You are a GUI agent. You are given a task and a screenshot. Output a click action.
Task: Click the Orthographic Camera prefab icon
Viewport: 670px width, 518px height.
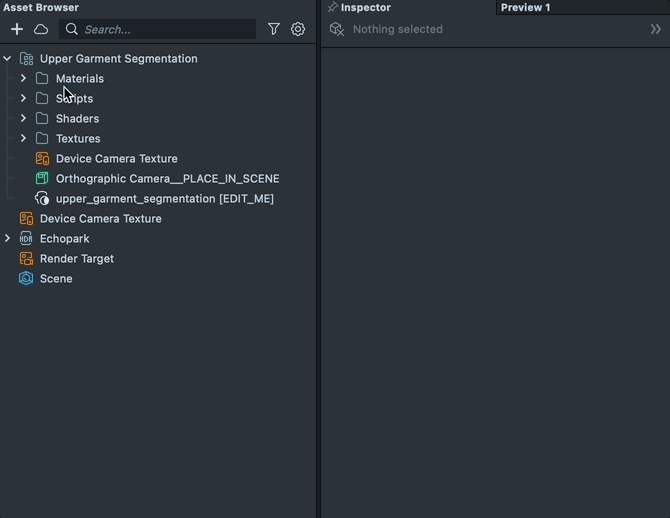42,179
